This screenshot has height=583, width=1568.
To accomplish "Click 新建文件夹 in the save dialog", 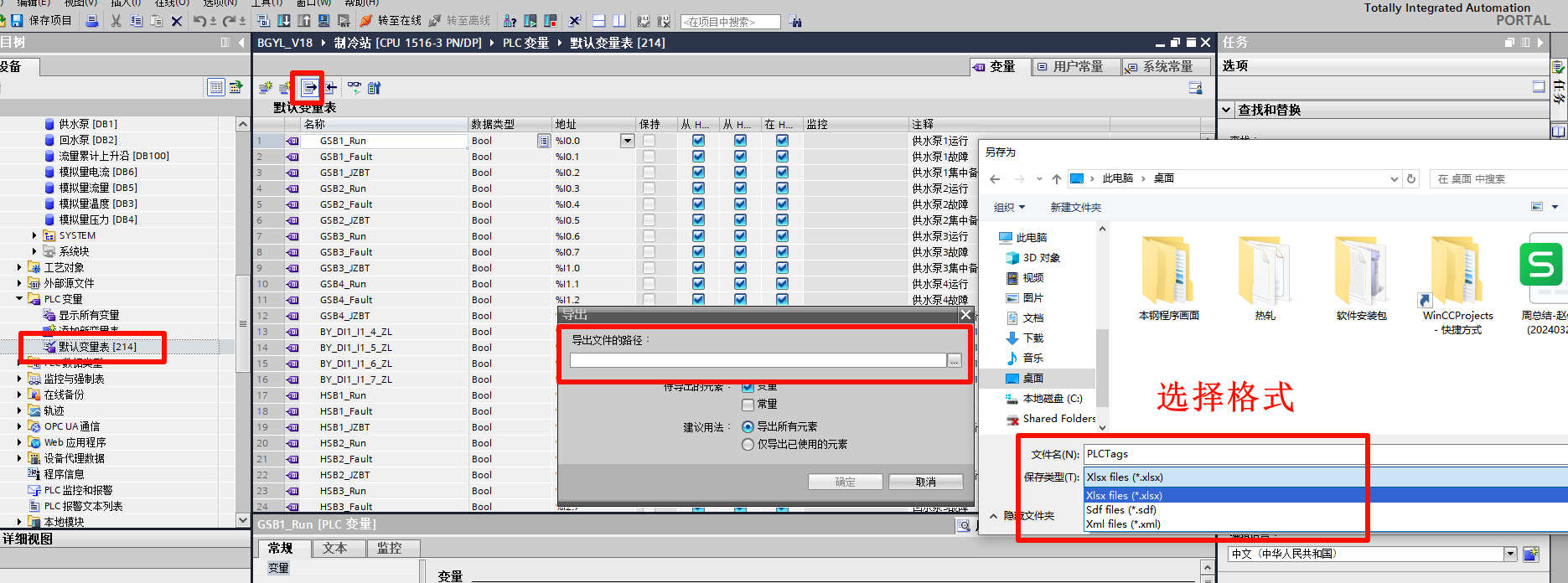I will click(1075, 208).
